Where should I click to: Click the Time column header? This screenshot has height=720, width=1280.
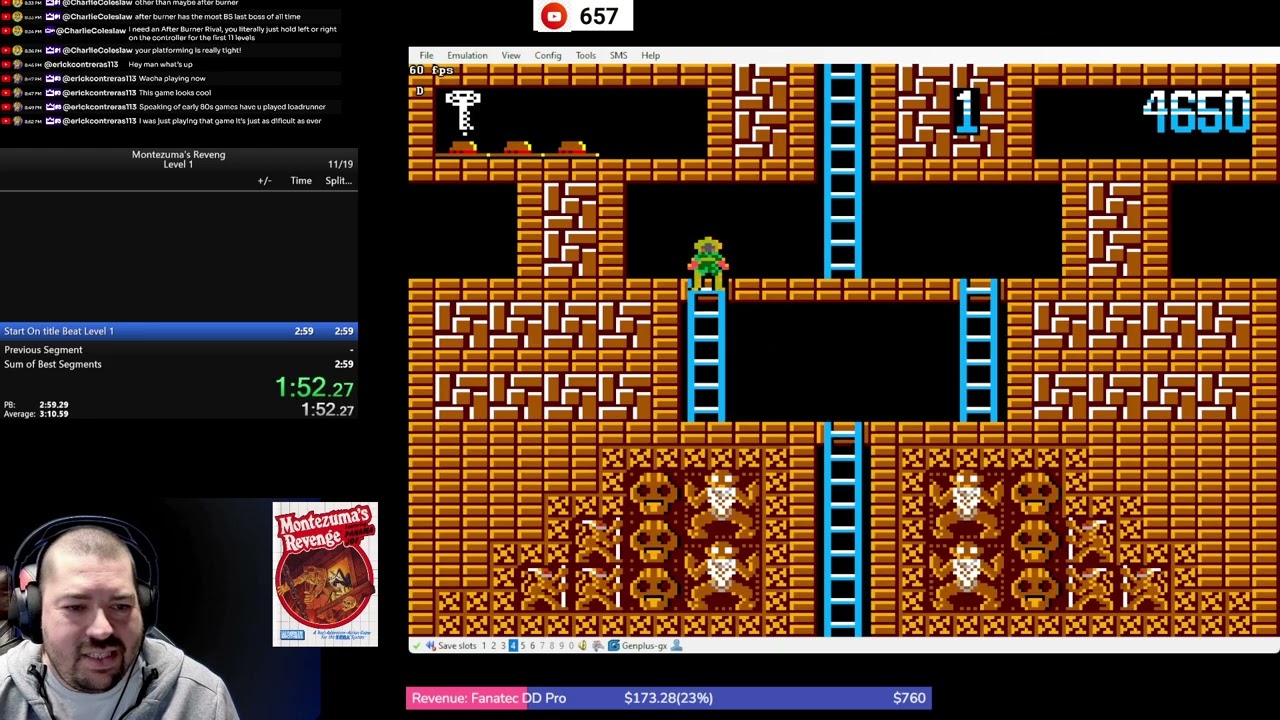point(301,181)
